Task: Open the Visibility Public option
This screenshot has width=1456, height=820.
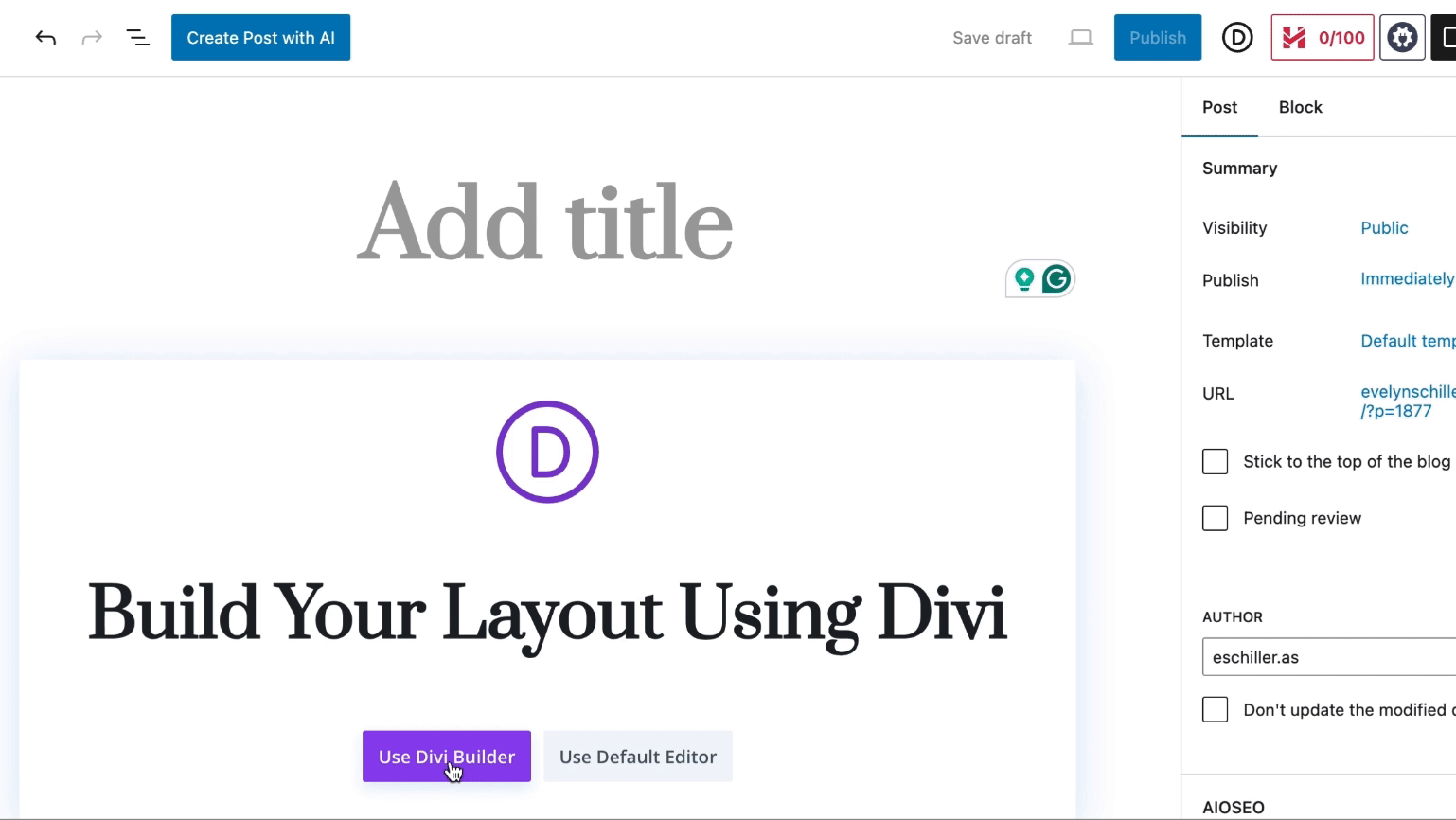Action: click(1384, 228)
